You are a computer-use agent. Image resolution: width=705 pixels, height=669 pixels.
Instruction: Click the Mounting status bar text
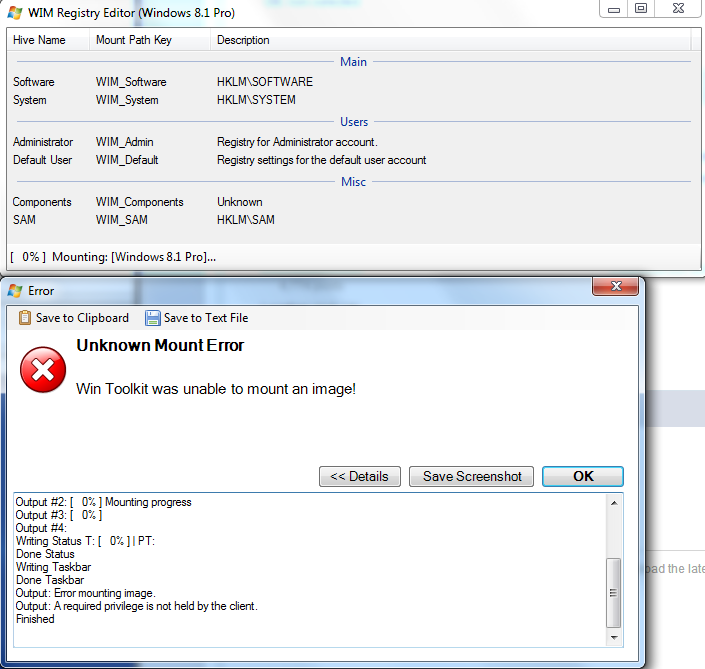pos(113,257)
